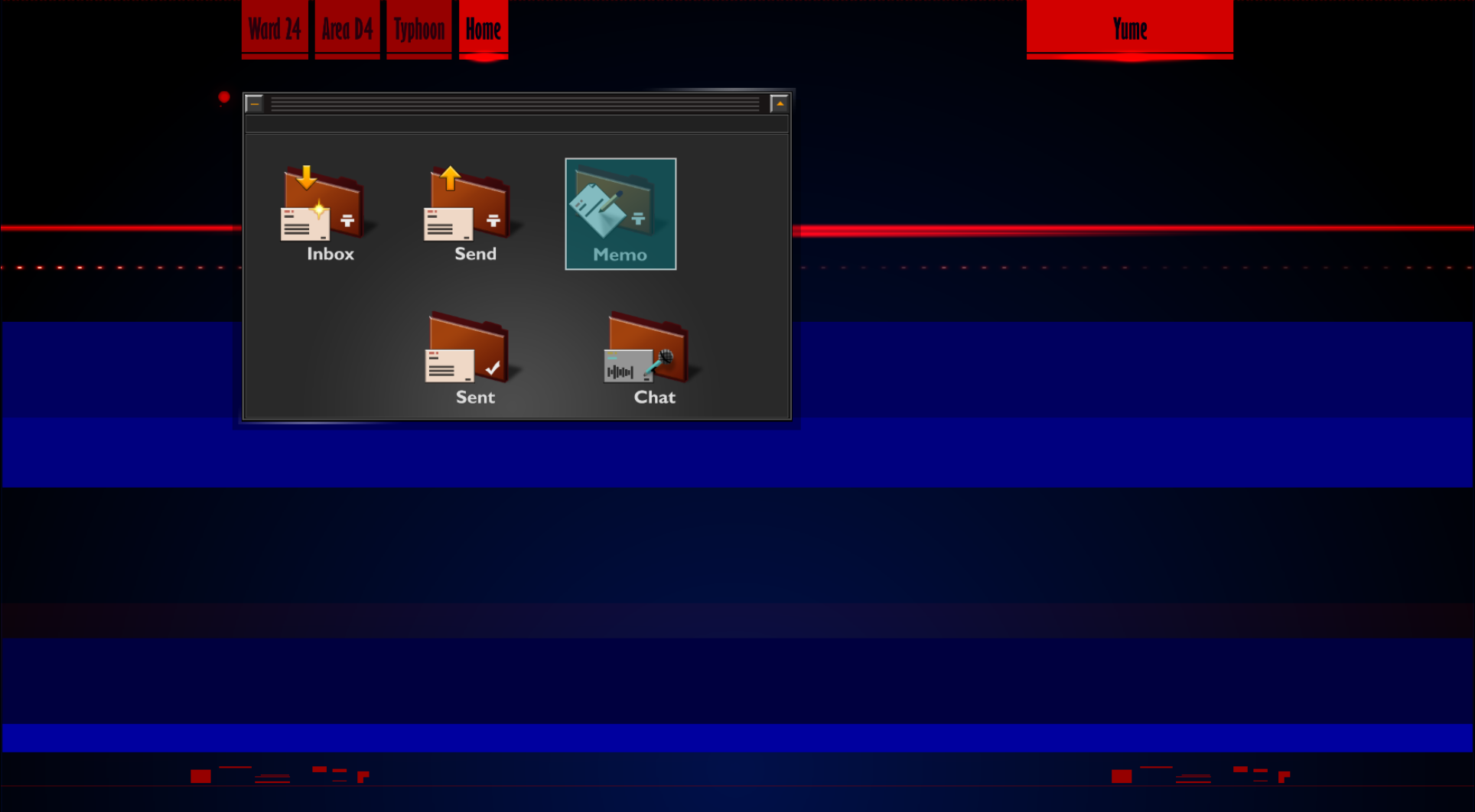The width and height of the screenshot is (1475, 812).
Task: Open the Sent folder with checkmark
Action: (467, 348)
